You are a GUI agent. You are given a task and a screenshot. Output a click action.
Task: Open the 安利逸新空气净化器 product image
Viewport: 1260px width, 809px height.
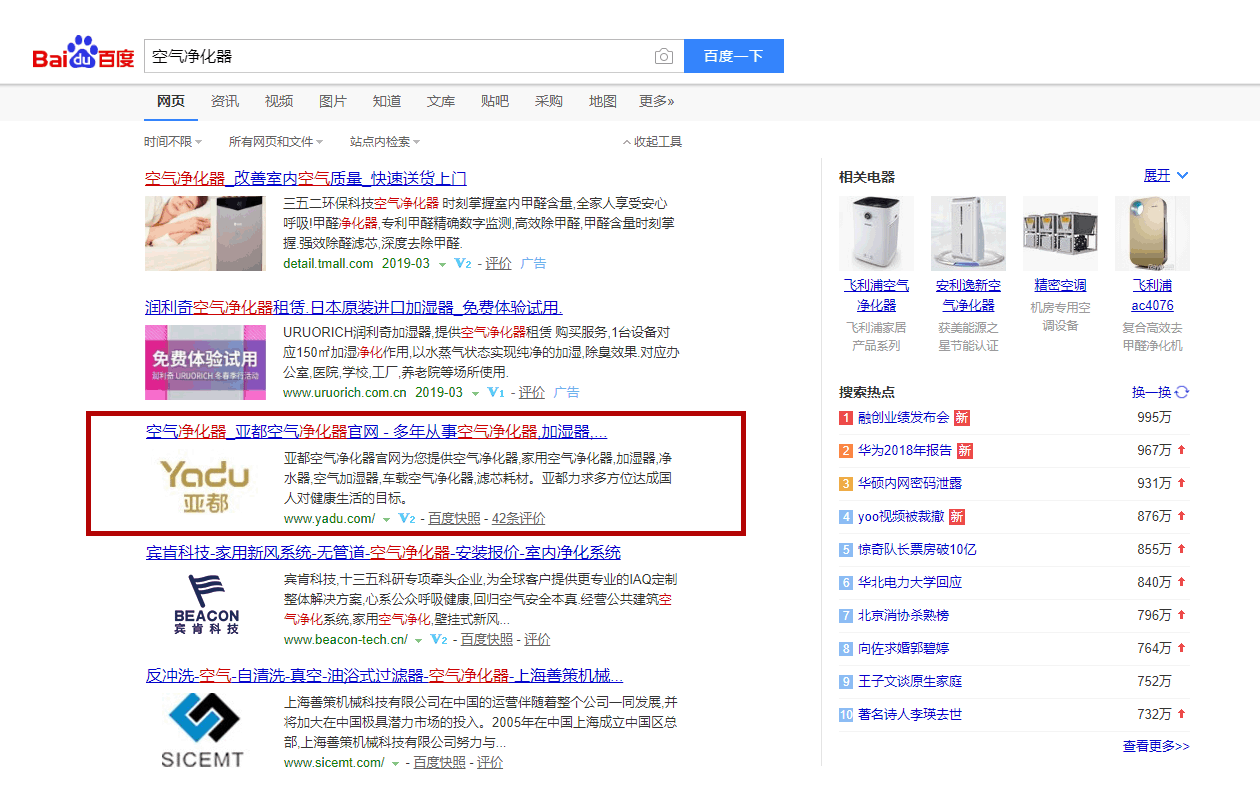(968, 234)
